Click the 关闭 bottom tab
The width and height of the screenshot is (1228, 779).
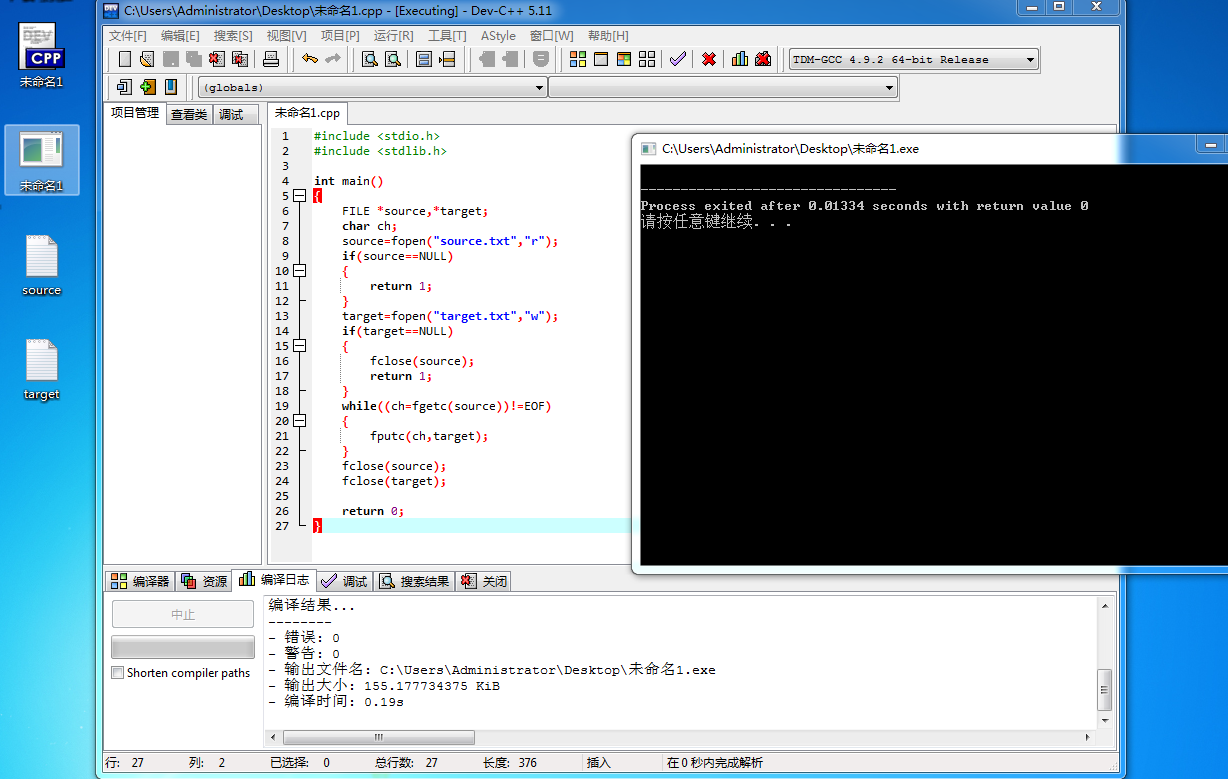click(483, 581)
